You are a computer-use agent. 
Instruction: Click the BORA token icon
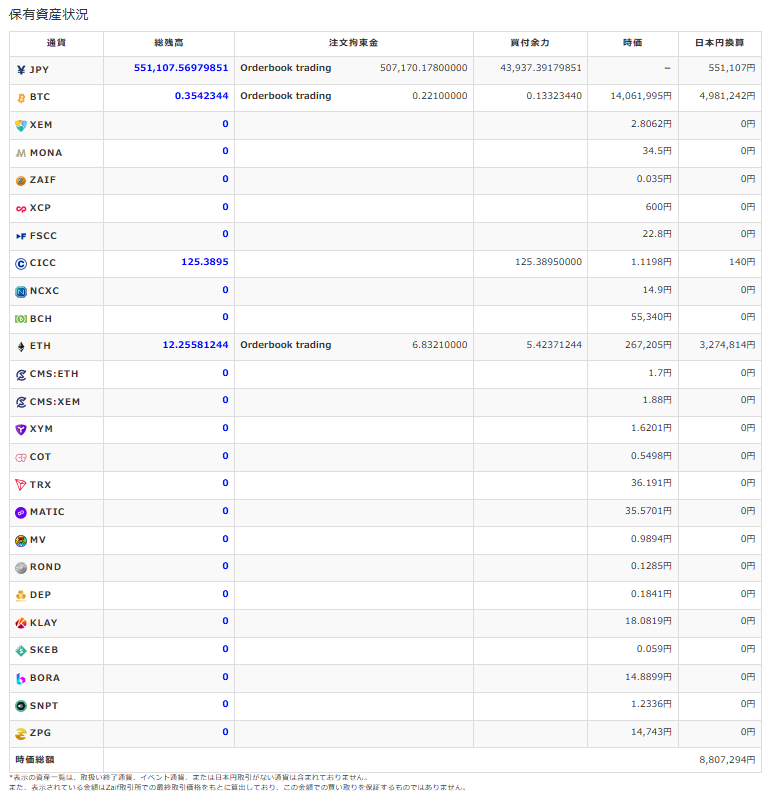tap(21, 679)
